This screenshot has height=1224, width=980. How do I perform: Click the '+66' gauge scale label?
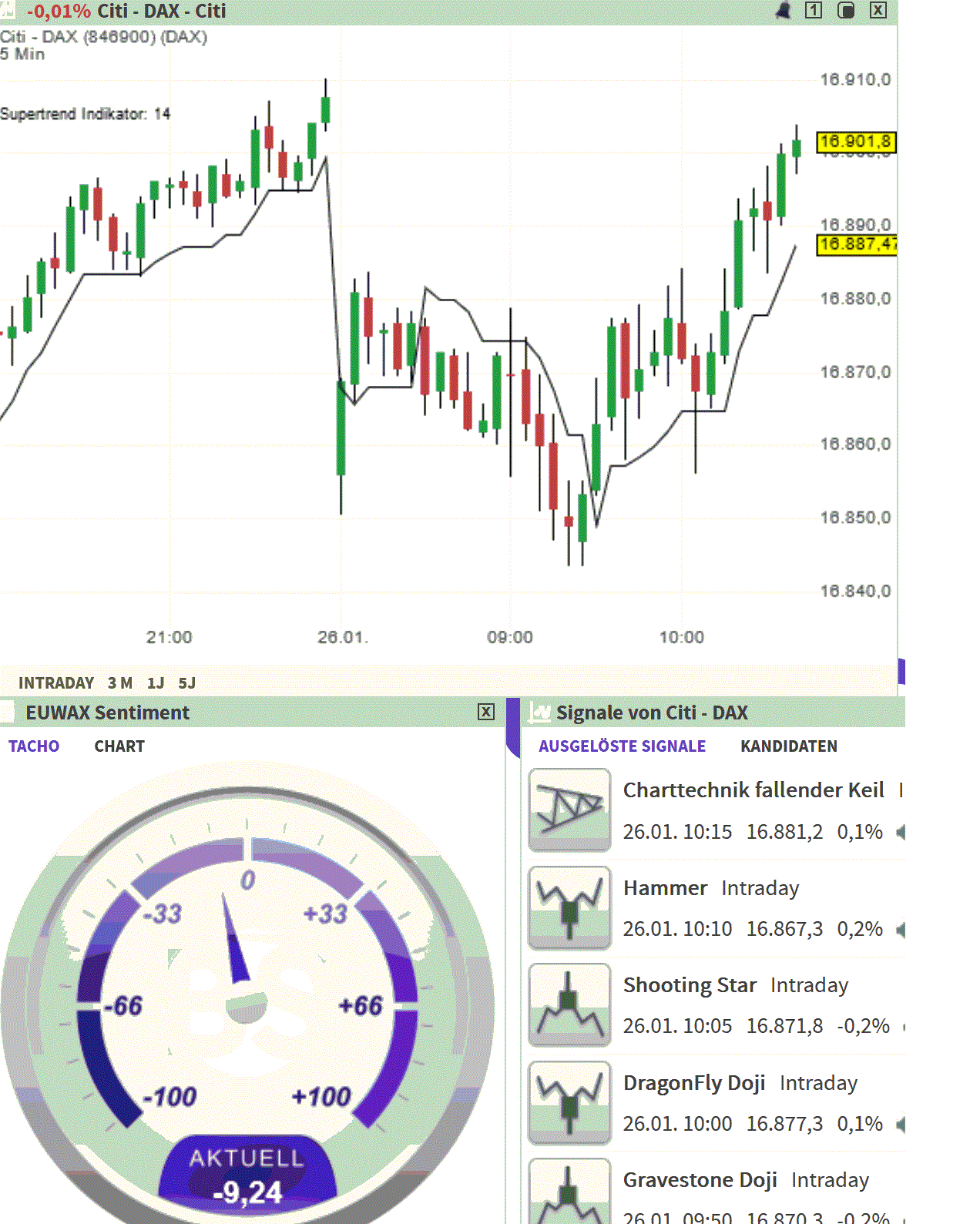click(361, 1006)
